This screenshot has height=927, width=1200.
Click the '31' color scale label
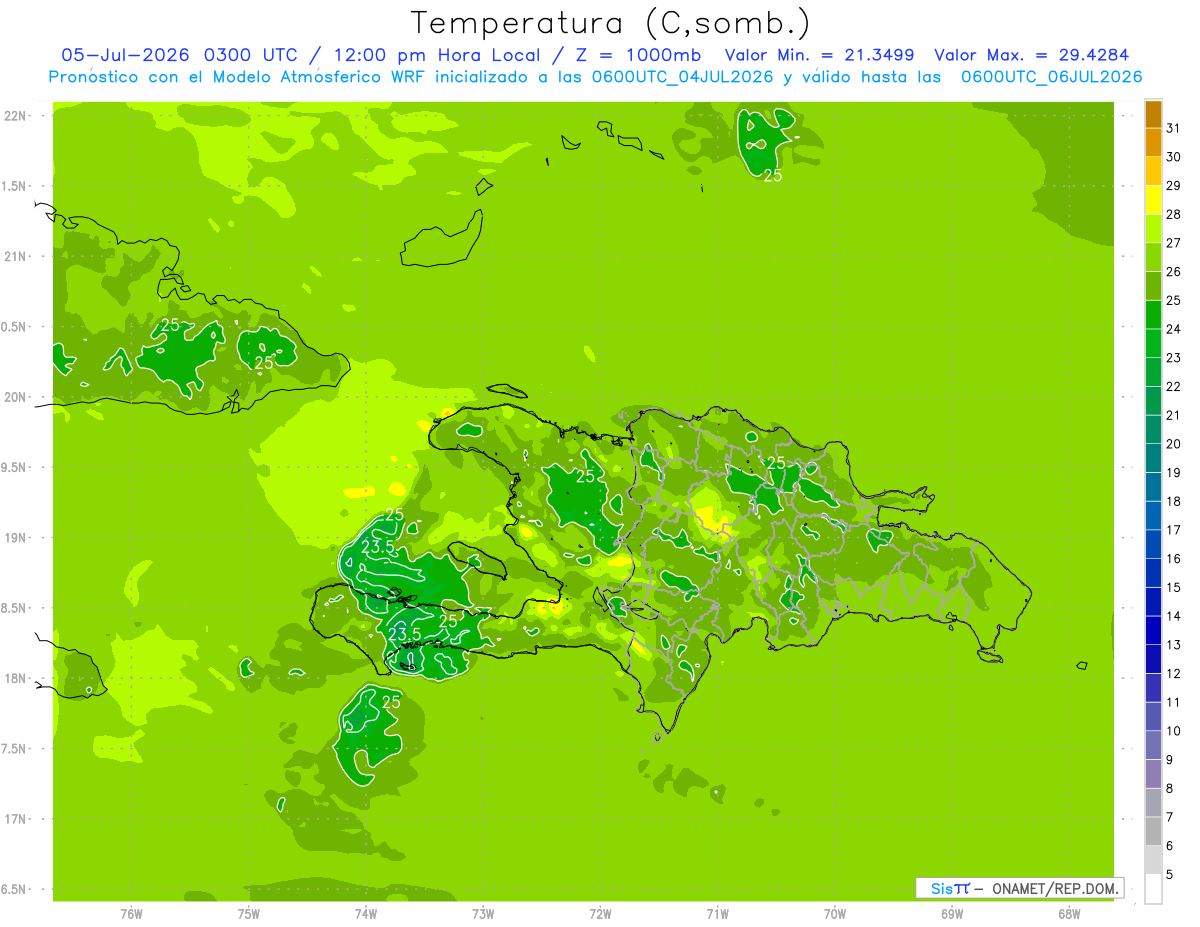pos(1173,128)
